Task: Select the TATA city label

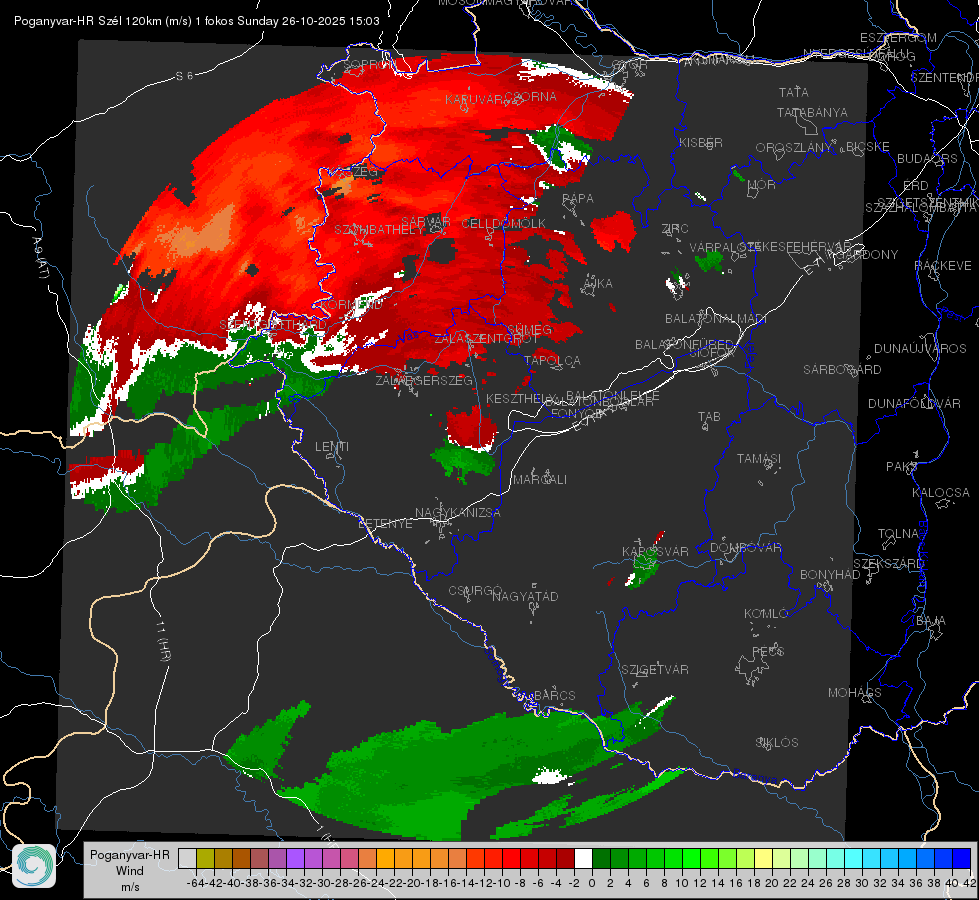Action: tap(794, 92)
